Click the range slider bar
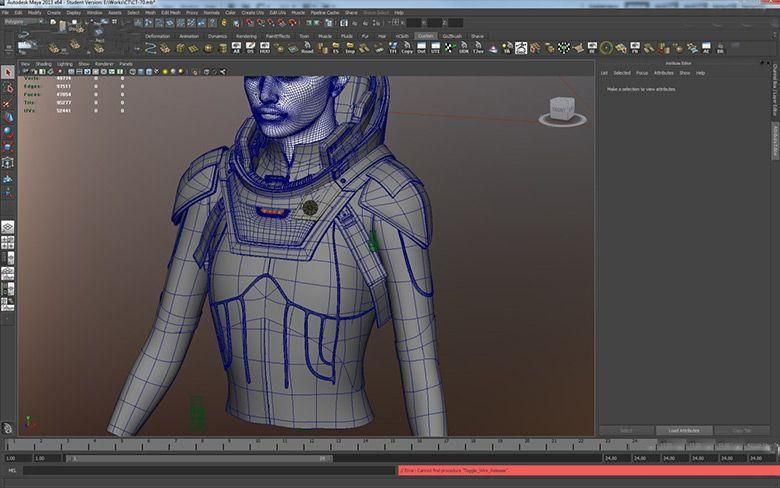 click(x=199, y=458)
